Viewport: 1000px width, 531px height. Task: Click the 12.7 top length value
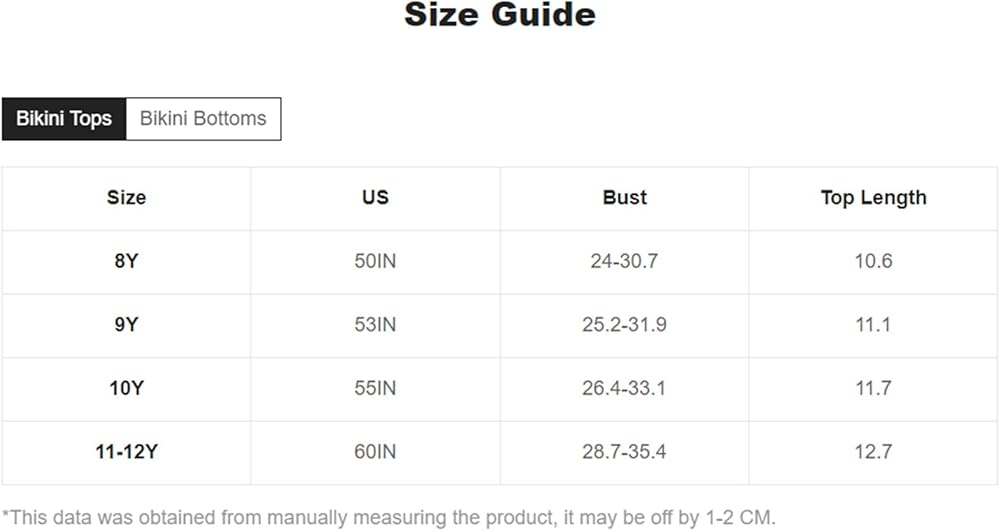(873, 452)
